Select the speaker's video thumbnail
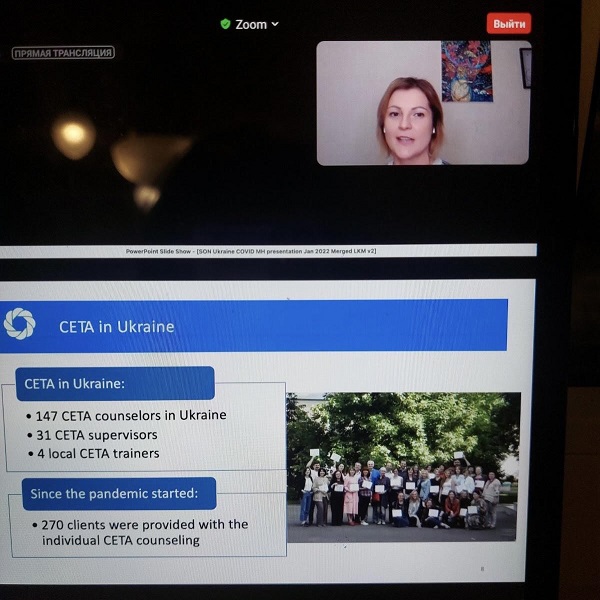This screenshot has width=600, height=600. pos(424,103)
